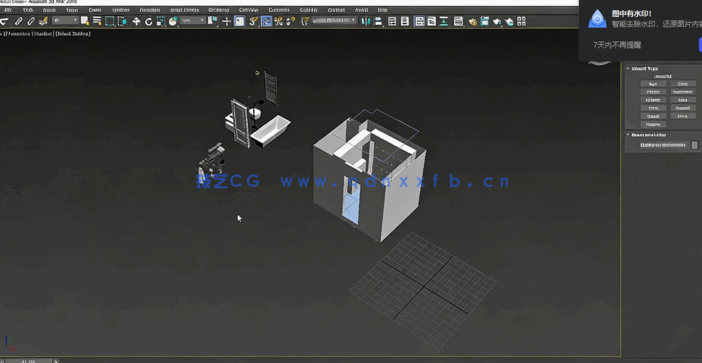Screen dimensions: 702x363
Task: Click the blue droplet app icon in the popup
Action: [597, 19]
